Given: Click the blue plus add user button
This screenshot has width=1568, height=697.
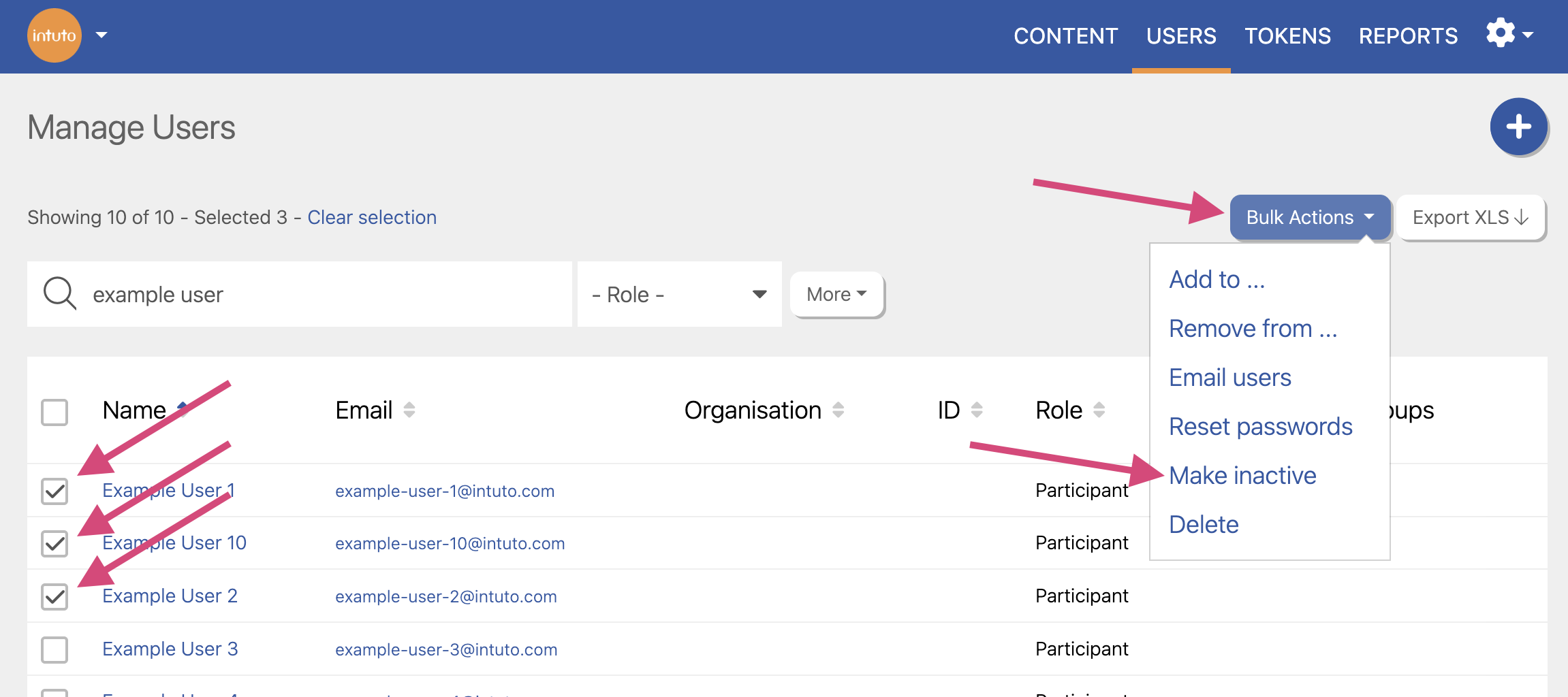Looking at the screenshot, I should [1518, 127].
